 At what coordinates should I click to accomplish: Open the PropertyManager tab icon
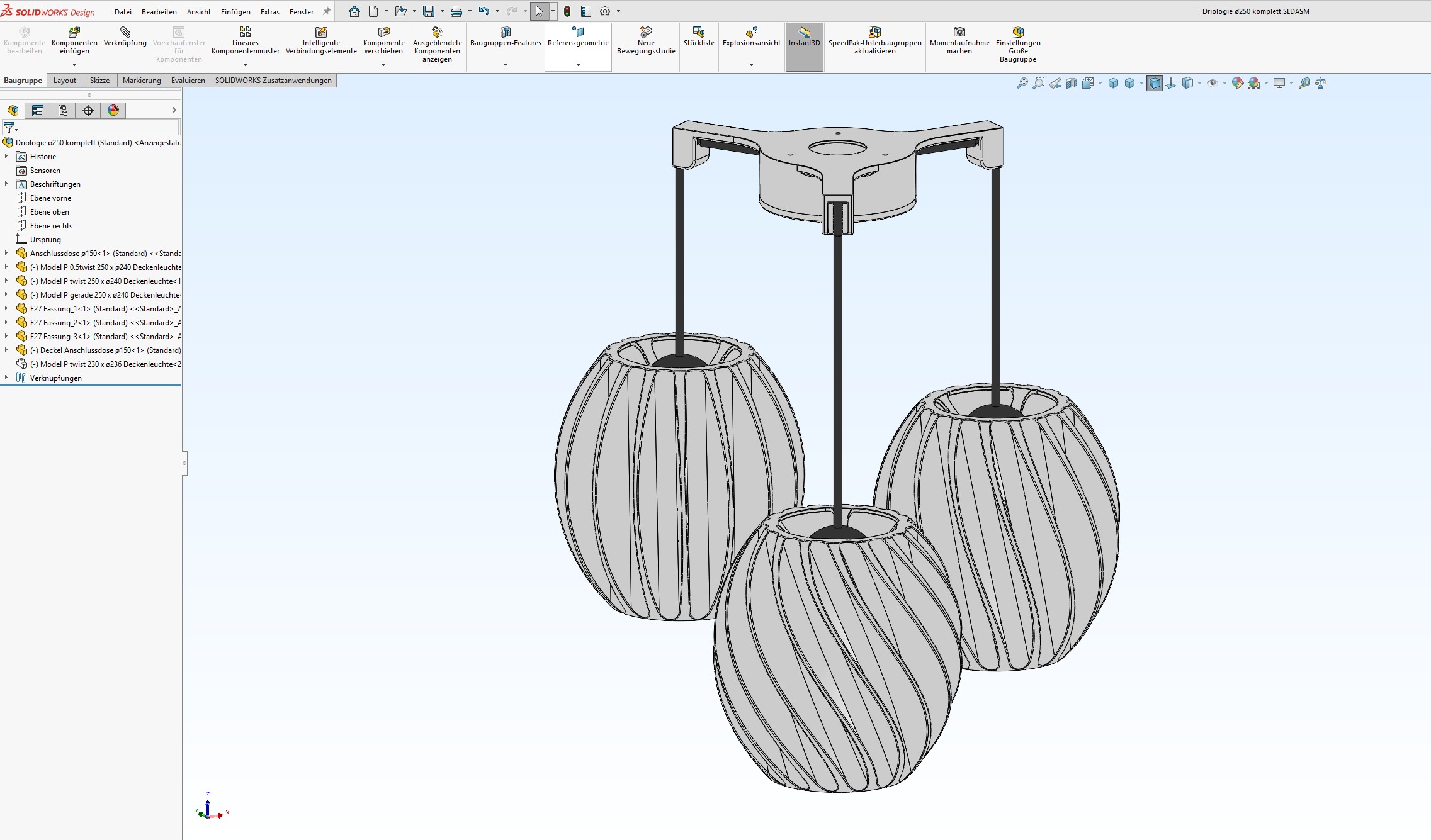[38, 111]
